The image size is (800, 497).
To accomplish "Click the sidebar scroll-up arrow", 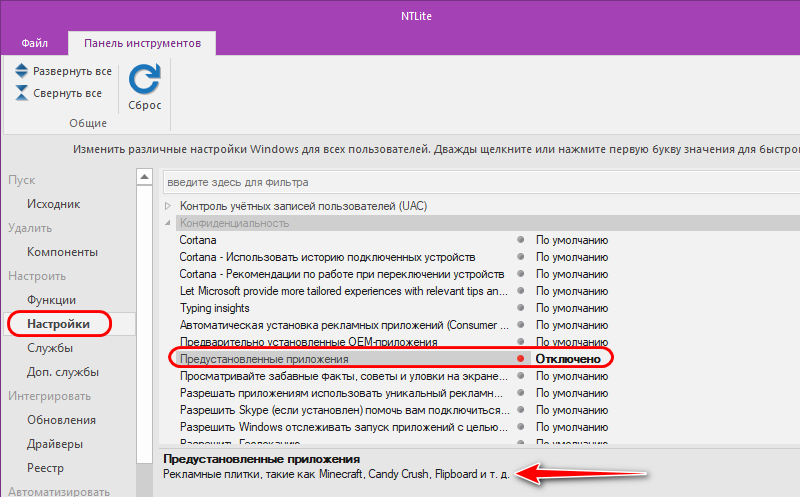I will click(144, 177).
